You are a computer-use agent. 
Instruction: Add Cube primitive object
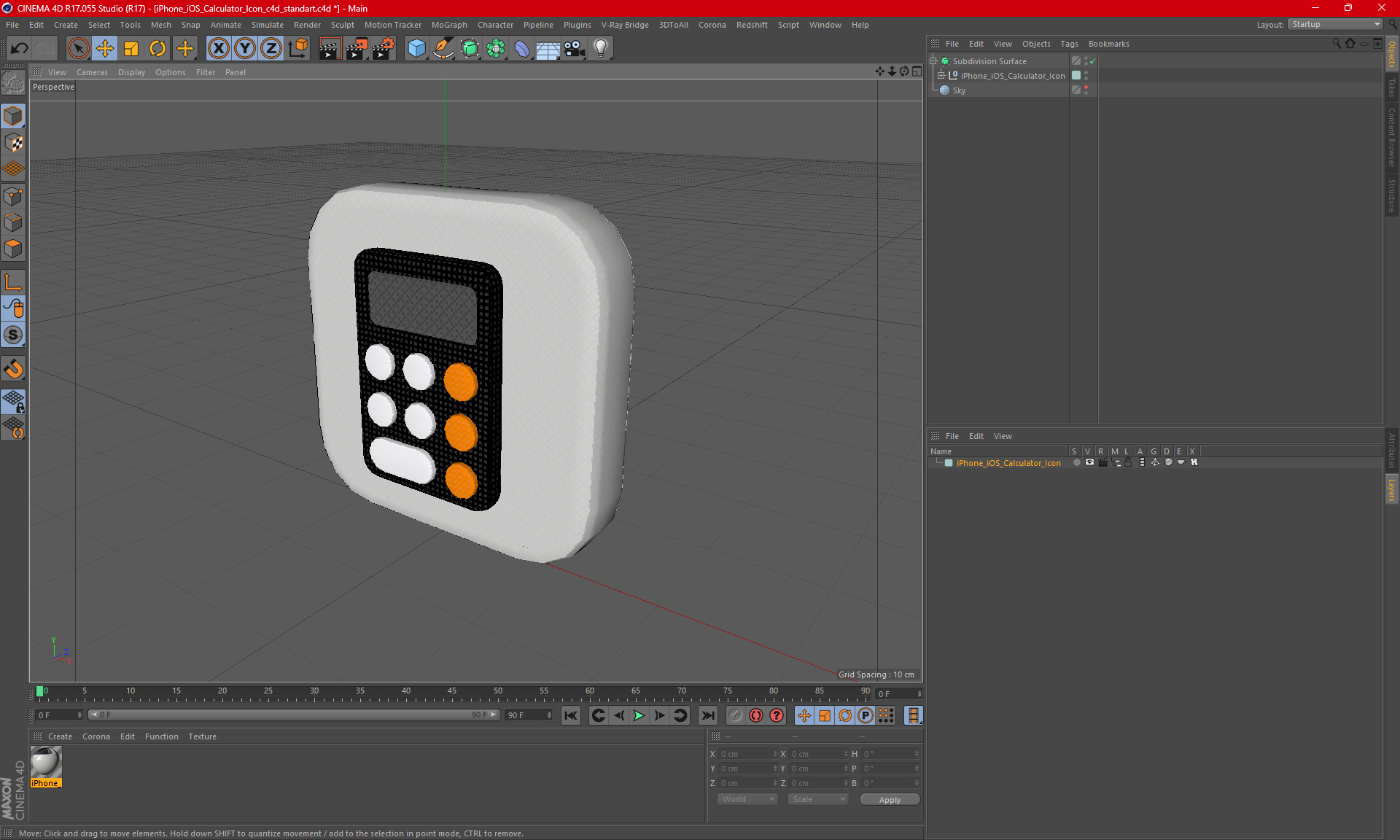(x=416, y=49)
